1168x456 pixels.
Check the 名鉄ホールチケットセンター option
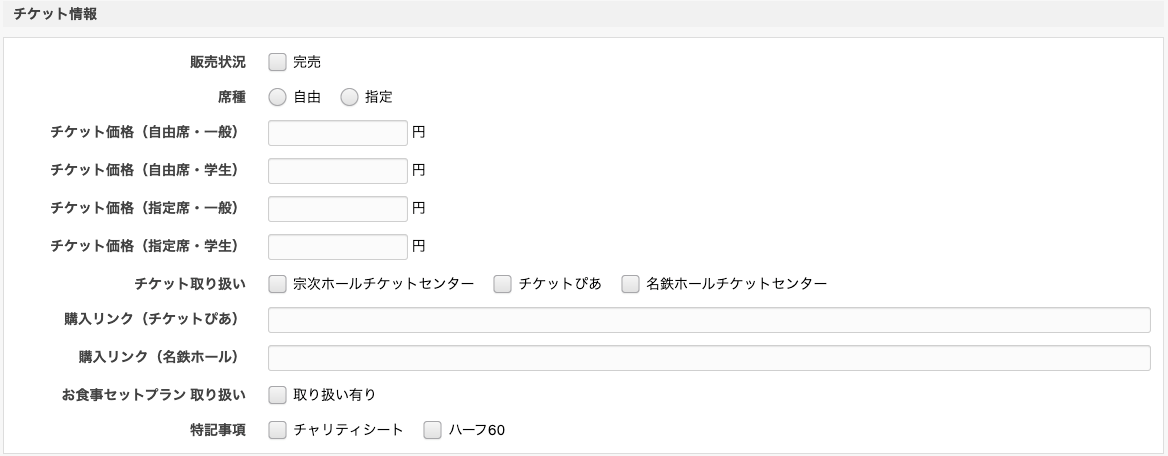(630, 284)
